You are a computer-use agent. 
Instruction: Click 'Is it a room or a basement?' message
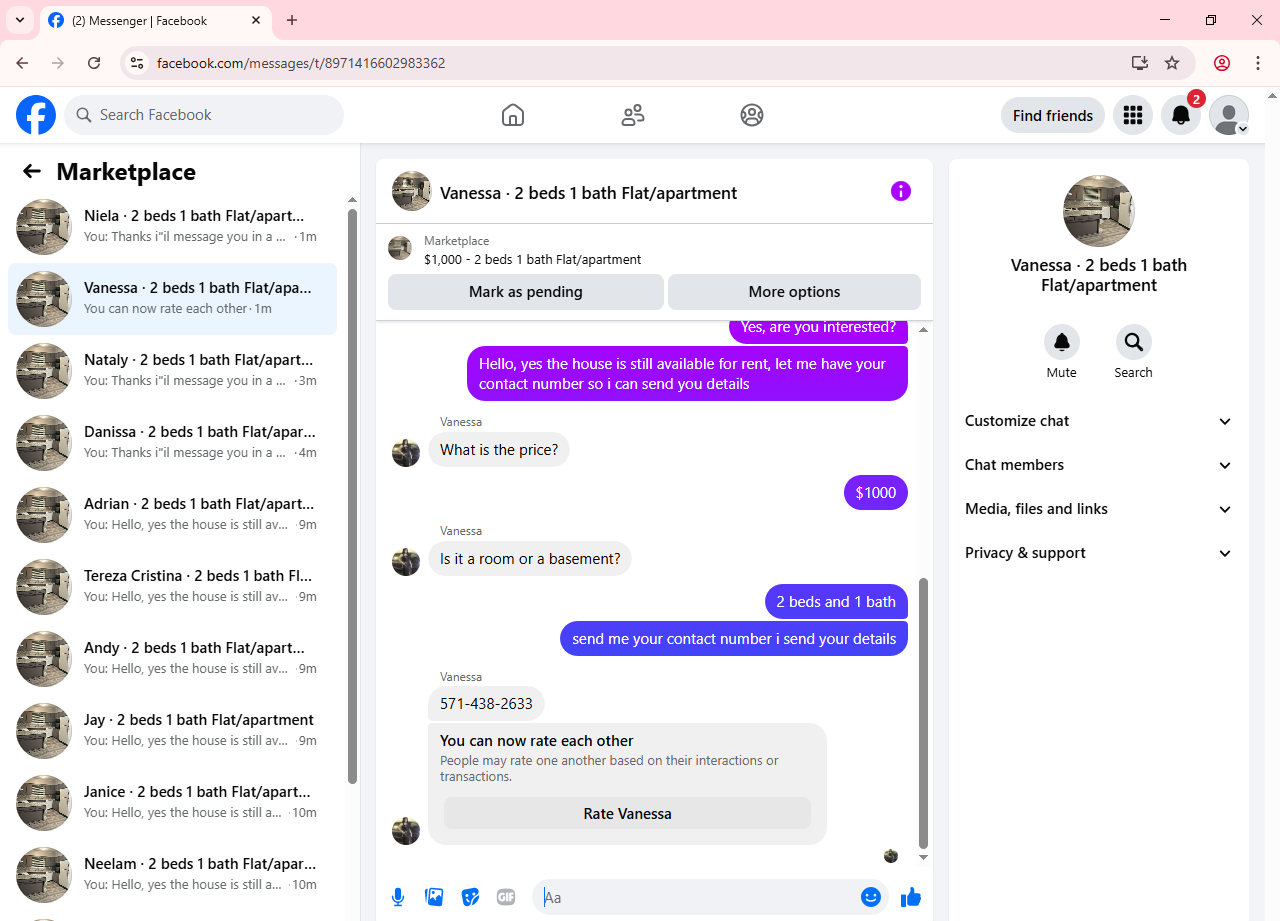pyautogui.click(x=530, y=559)
